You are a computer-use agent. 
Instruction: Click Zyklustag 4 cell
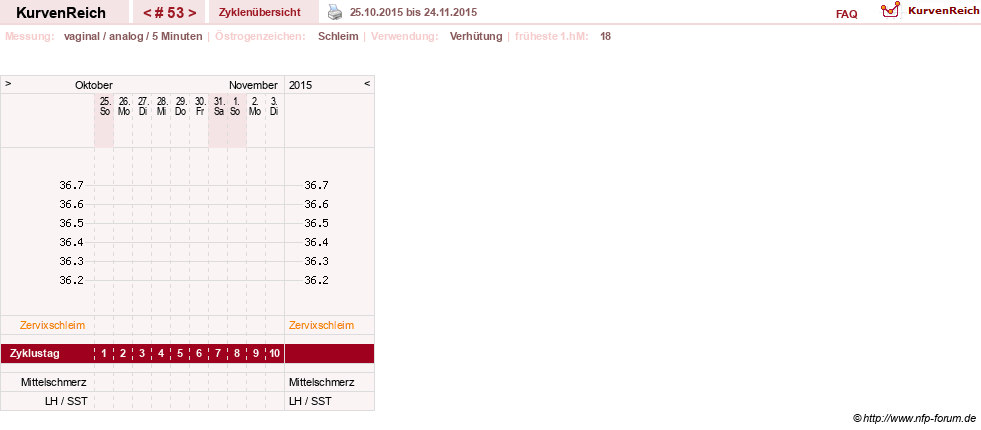coord(161,354)
